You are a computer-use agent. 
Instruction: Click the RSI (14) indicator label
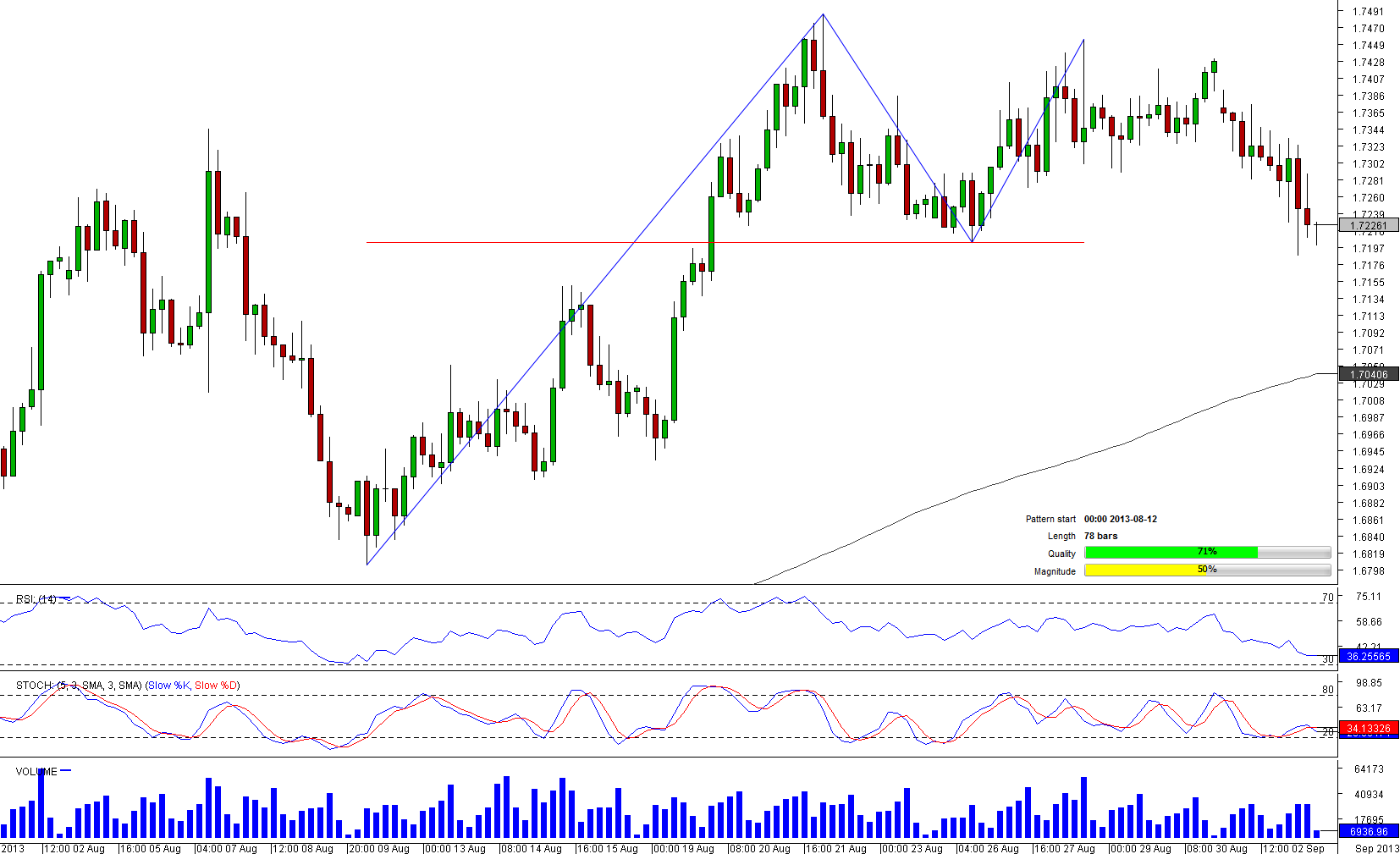[x=36, y=599]
